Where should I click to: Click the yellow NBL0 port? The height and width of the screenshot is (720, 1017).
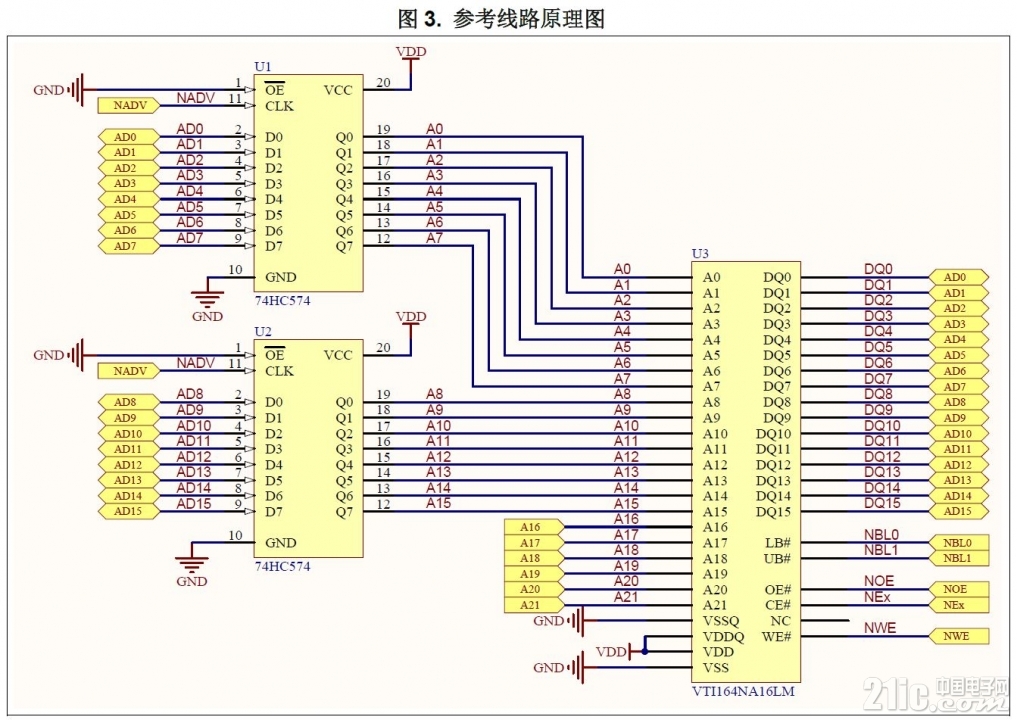[959, 542]
